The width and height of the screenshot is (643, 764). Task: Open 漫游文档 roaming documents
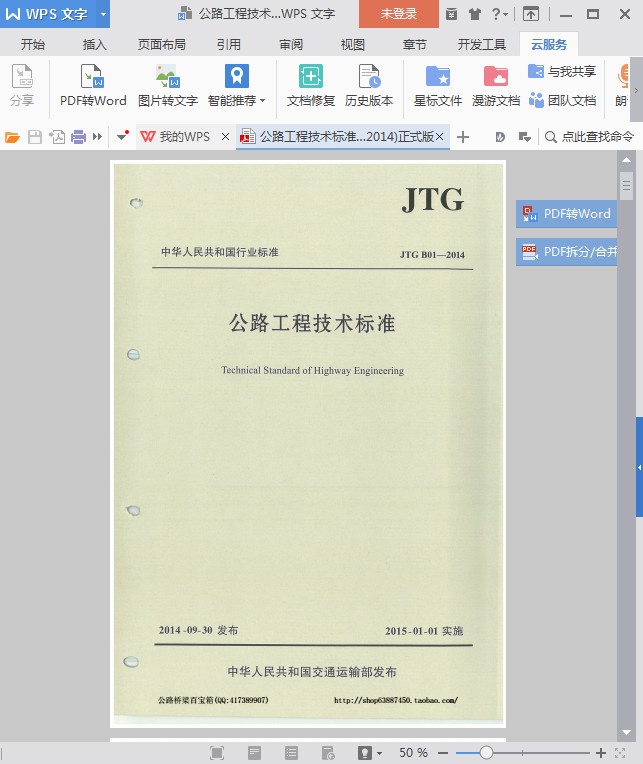tap(496, 86)
